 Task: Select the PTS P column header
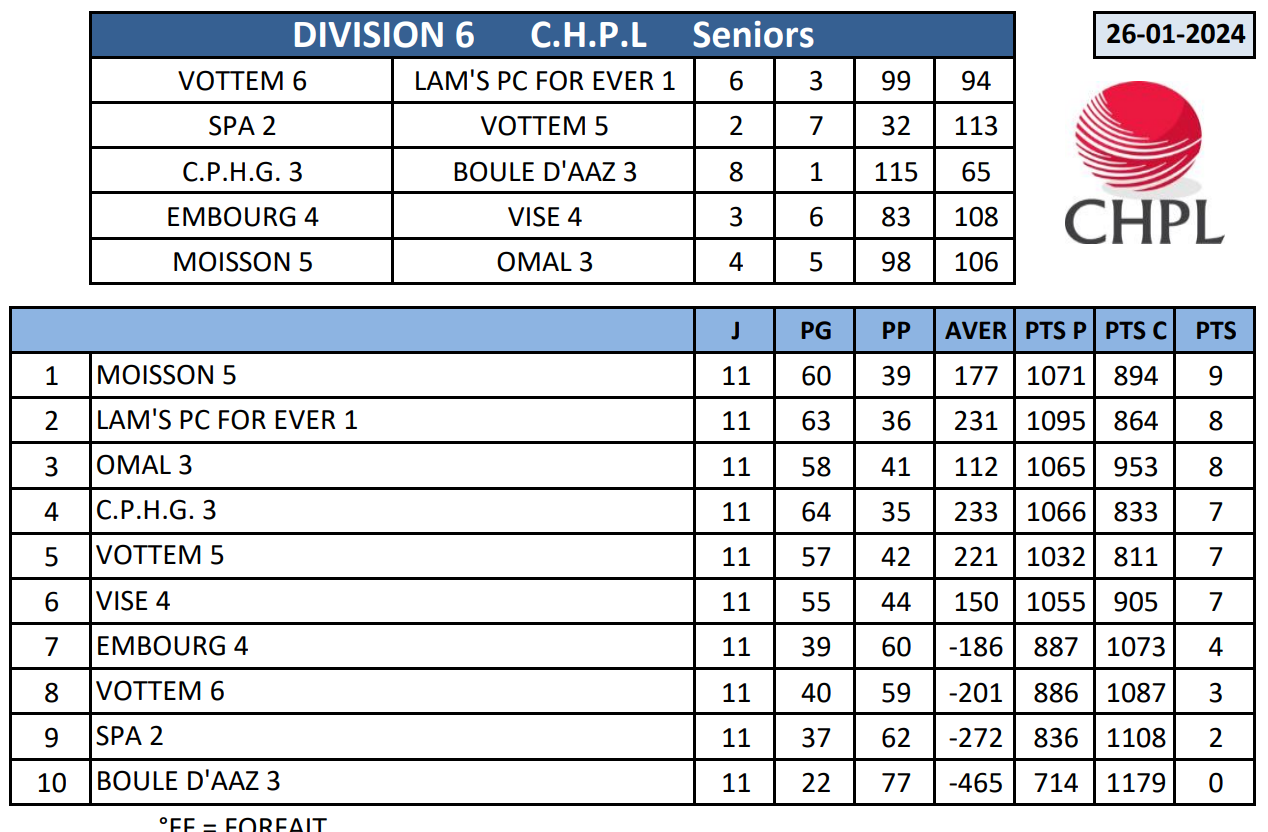1055,330
